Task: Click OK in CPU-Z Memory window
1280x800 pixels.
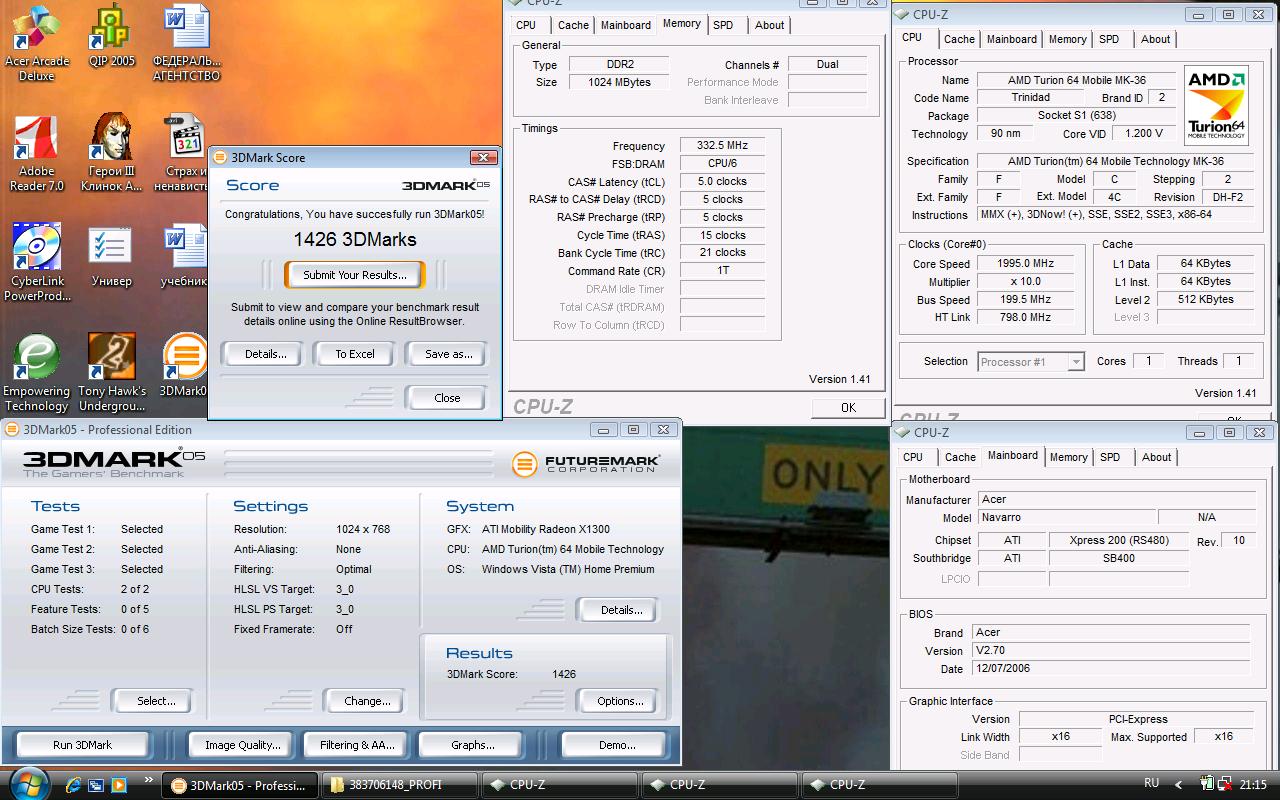Action: pos(848,408)
